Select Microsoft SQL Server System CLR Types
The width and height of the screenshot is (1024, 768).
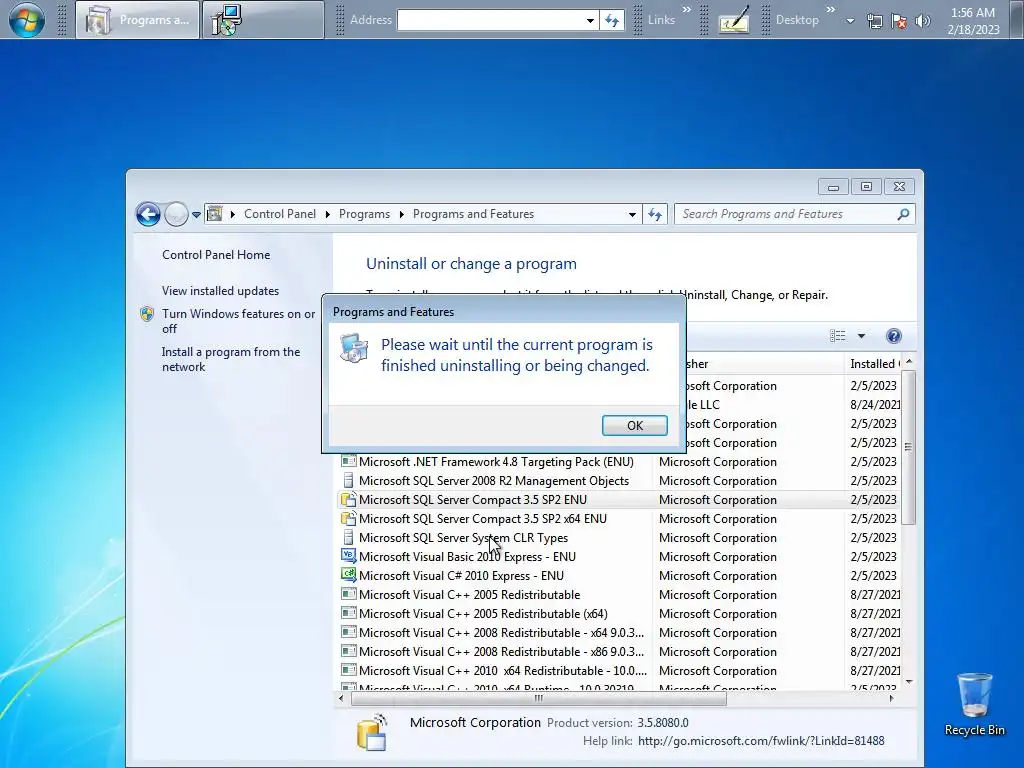[463, 537]
